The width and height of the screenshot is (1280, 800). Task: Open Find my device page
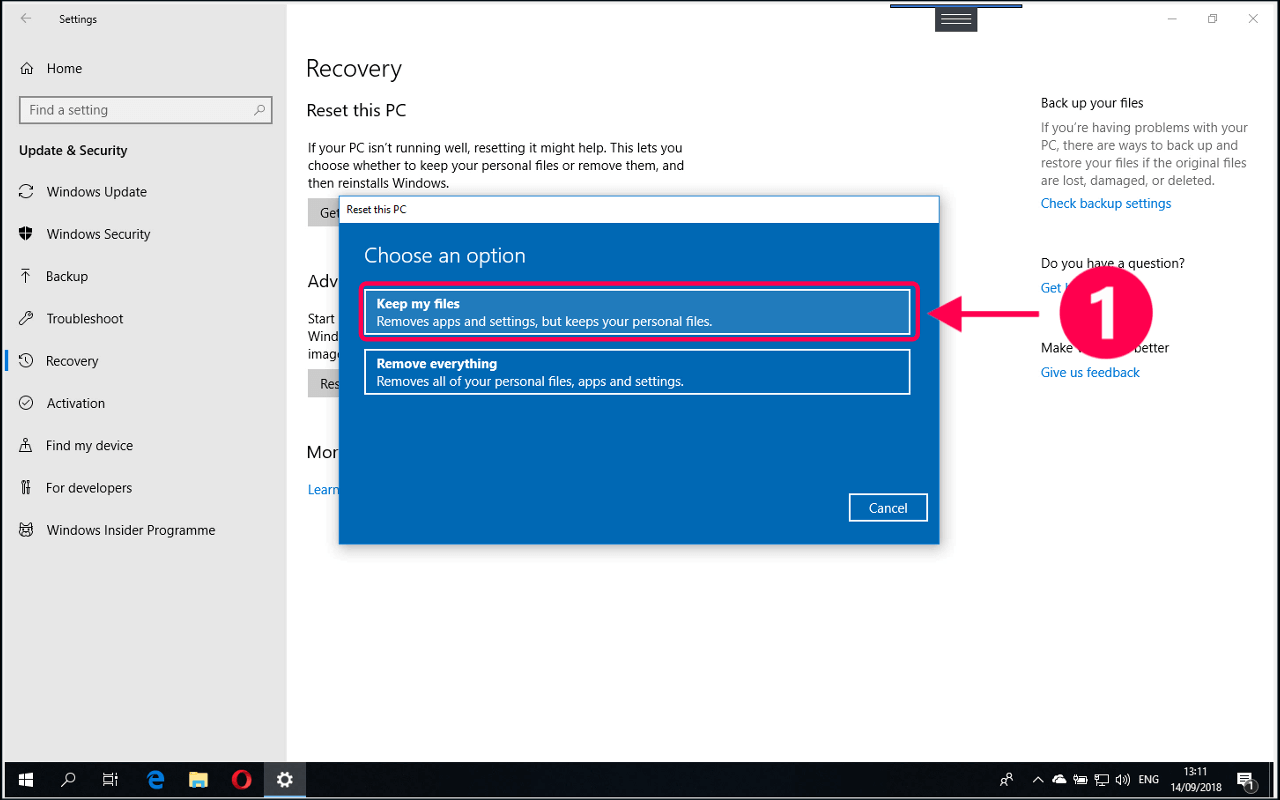coord(89,445)
